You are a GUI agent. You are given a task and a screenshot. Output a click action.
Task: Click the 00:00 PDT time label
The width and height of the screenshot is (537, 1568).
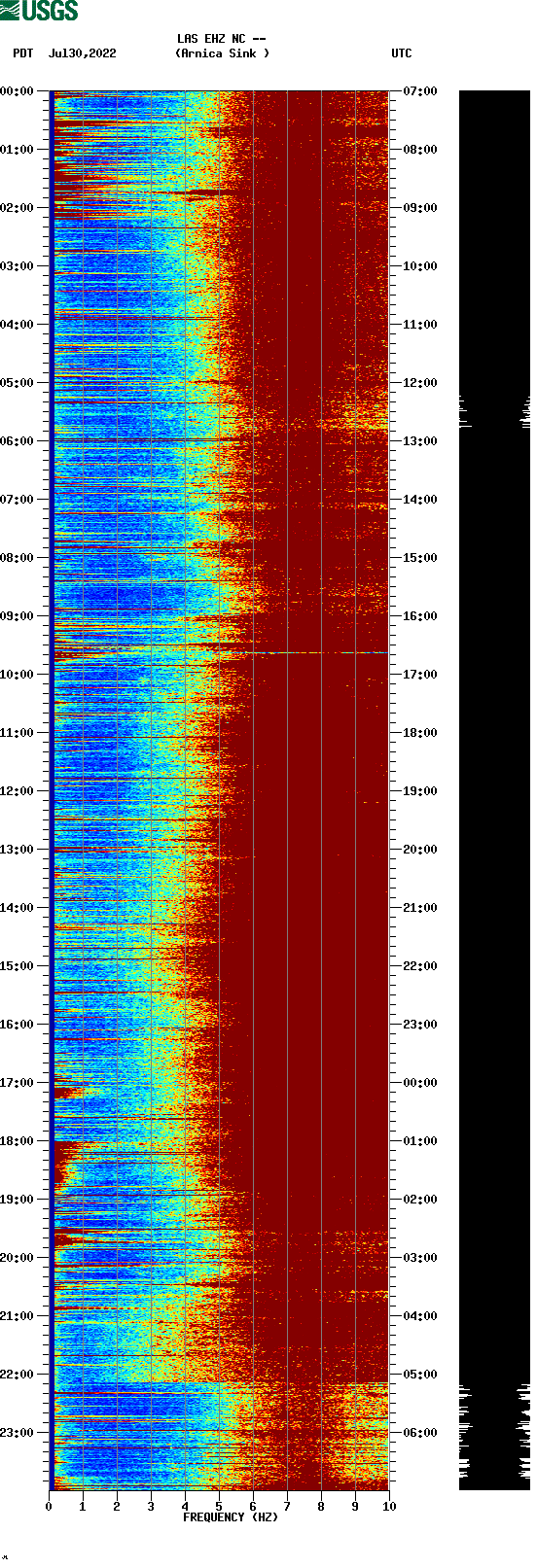point(17,91)
